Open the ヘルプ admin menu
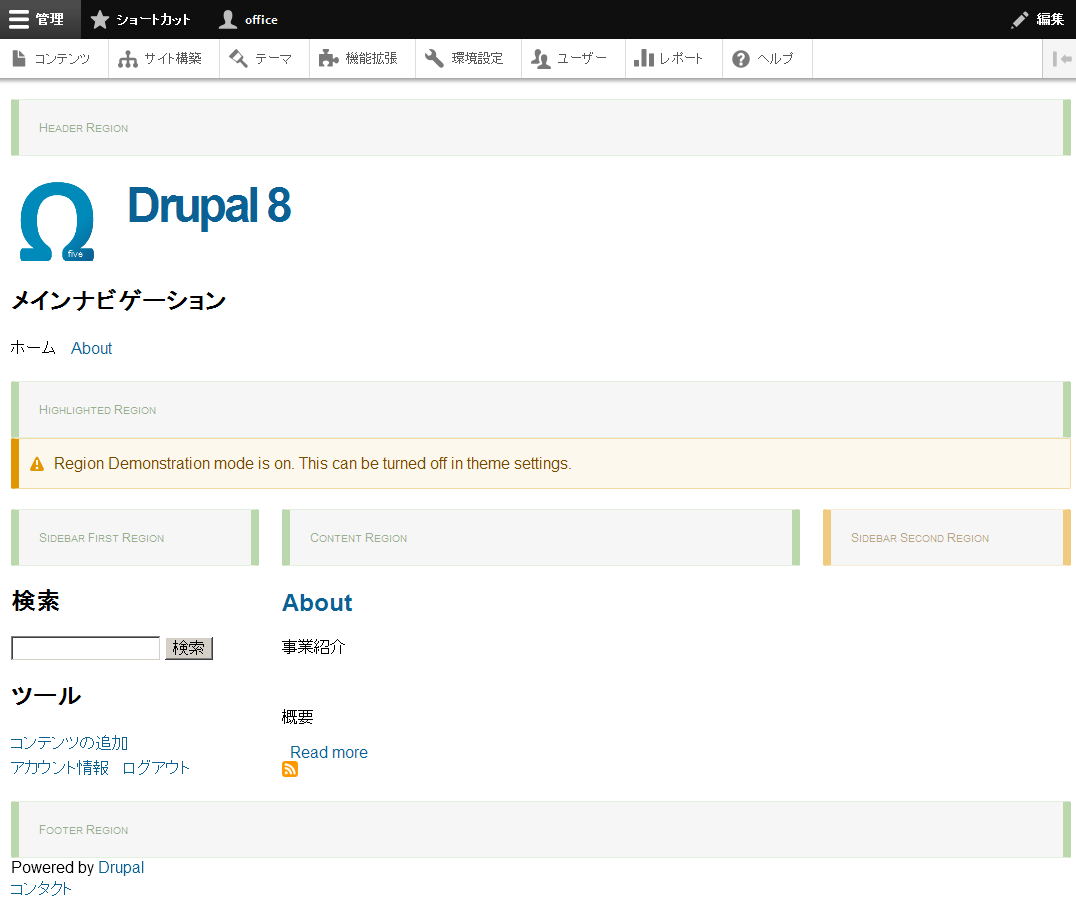The image size is (1076, 901). [x=768, y=59]
